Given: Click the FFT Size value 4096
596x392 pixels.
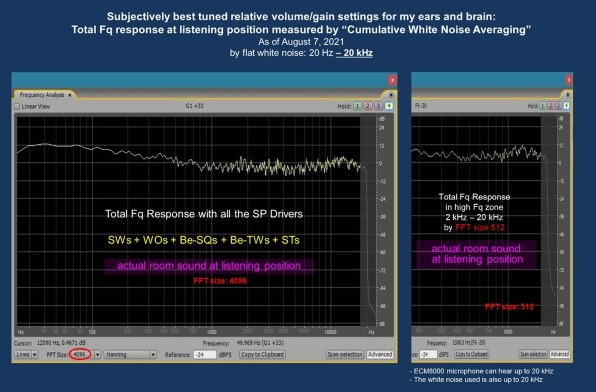Looking at the screenshot, I should point(80,354).
